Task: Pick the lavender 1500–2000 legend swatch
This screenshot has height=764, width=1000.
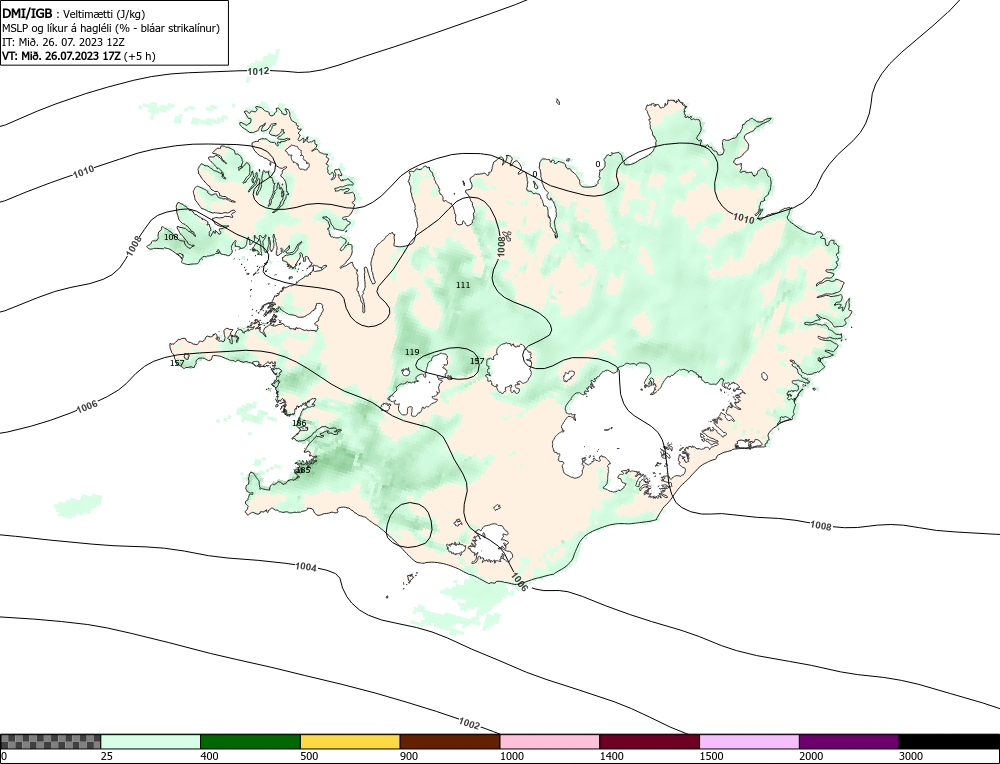Action: coord(749,741)
